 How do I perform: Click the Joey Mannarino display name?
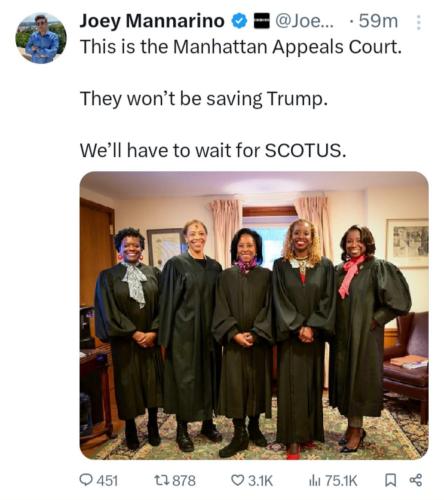[152, 21]
